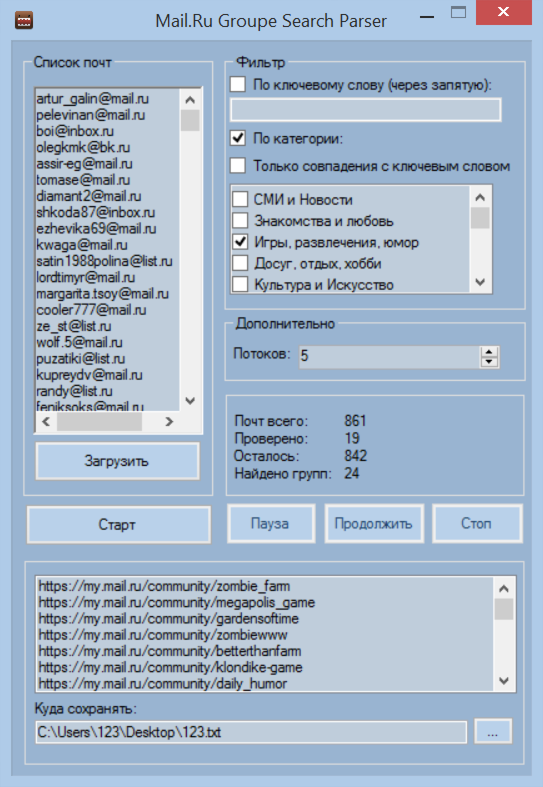Enable 'Только совпадения с ключевым словом'
Viewport: 543px width, 787px height.
238,165
